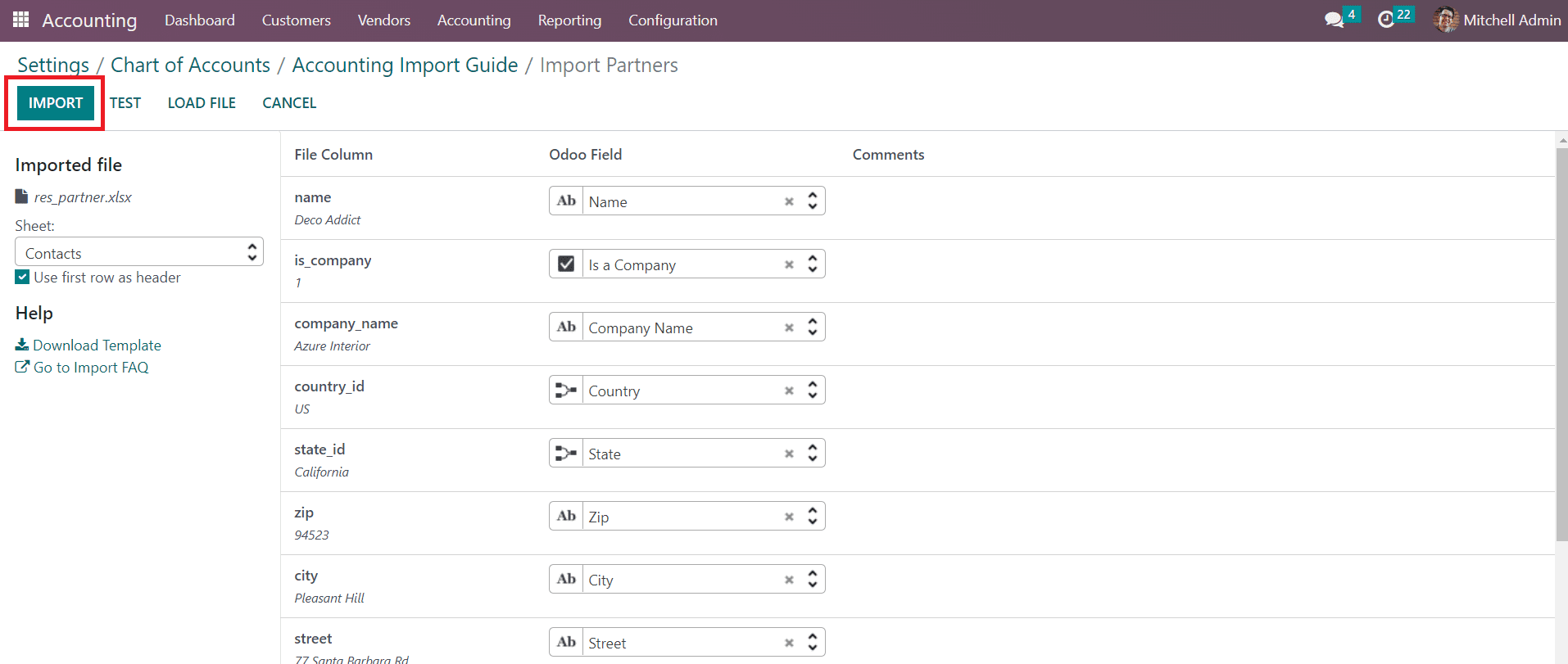Clear the Name field mapping

tap(789, 201)
